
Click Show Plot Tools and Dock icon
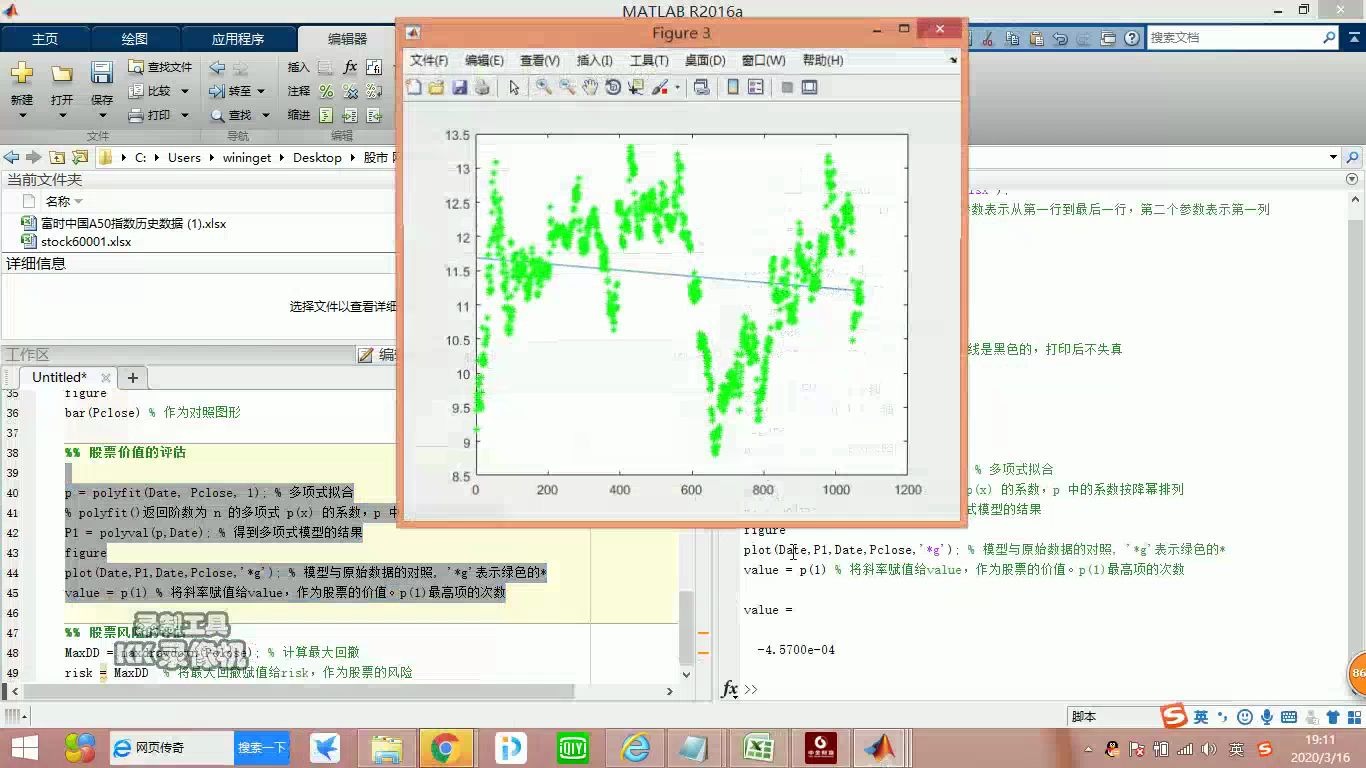tap(810, 87)
